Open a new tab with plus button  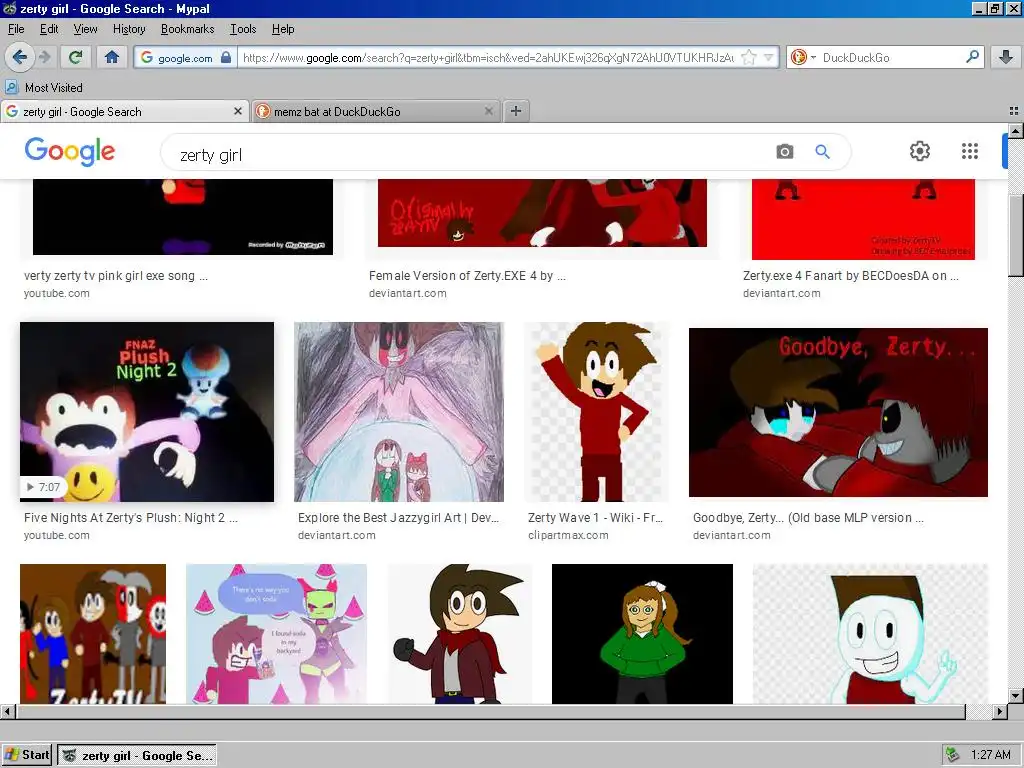tap(516, 111)
